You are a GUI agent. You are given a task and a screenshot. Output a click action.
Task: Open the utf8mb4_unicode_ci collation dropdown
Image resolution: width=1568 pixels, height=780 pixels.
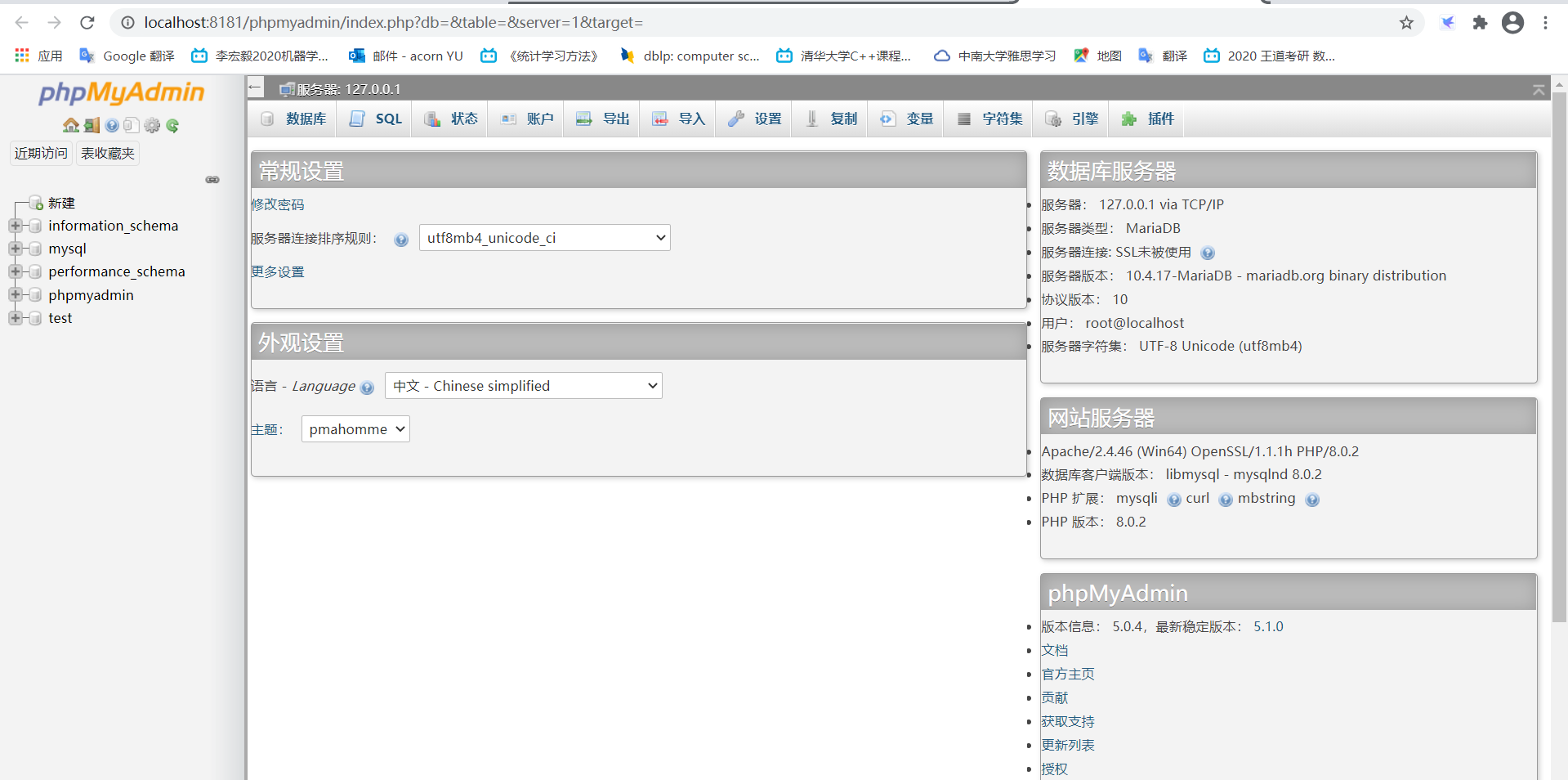point(544,237)
